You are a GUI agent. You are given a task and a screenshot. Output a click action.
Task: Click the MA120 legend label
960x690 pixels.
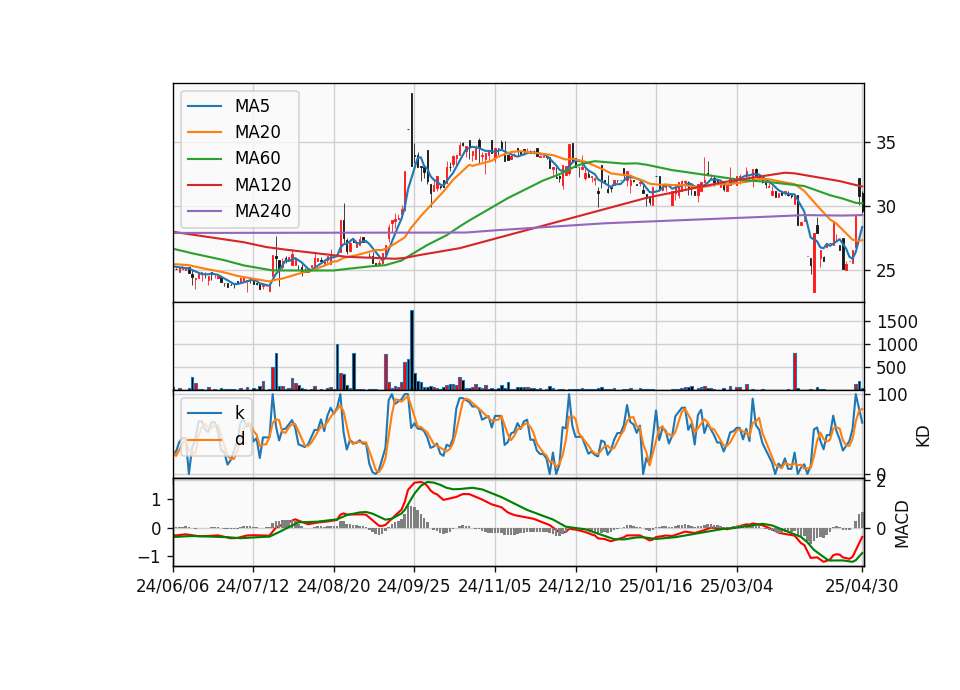click(263, 185)
